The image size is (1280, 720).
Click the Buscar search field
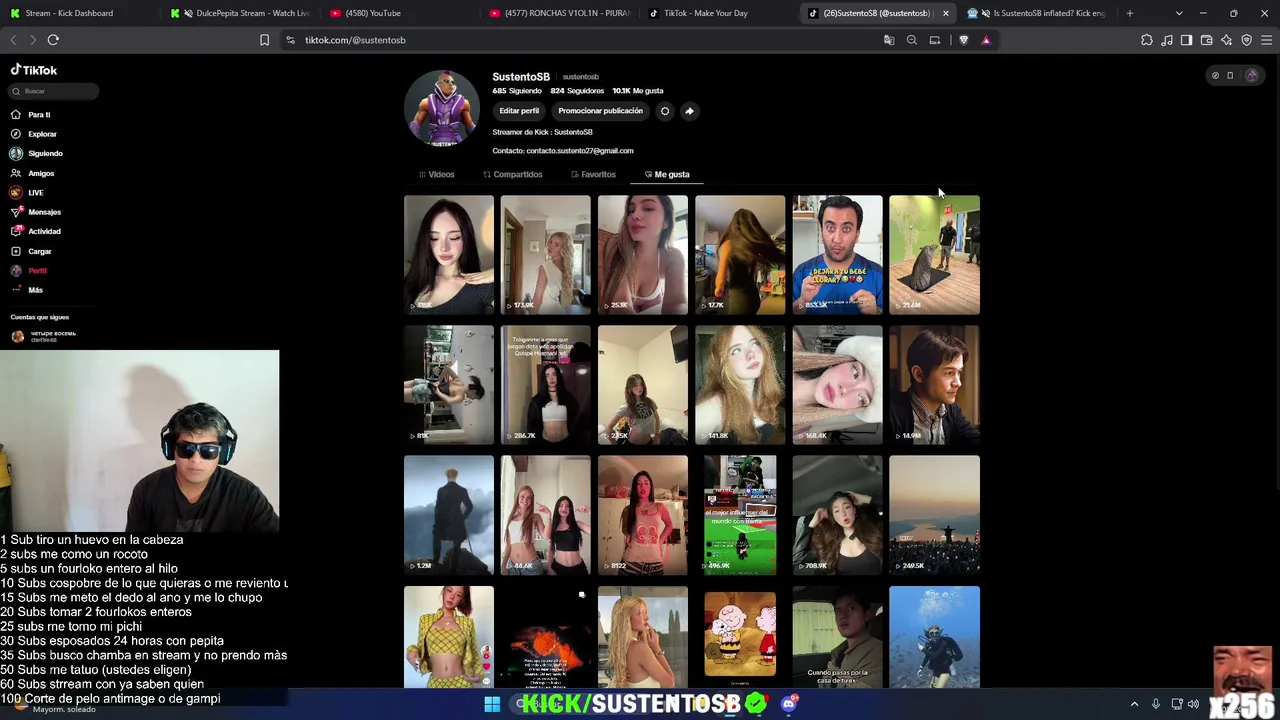point(54,91)
